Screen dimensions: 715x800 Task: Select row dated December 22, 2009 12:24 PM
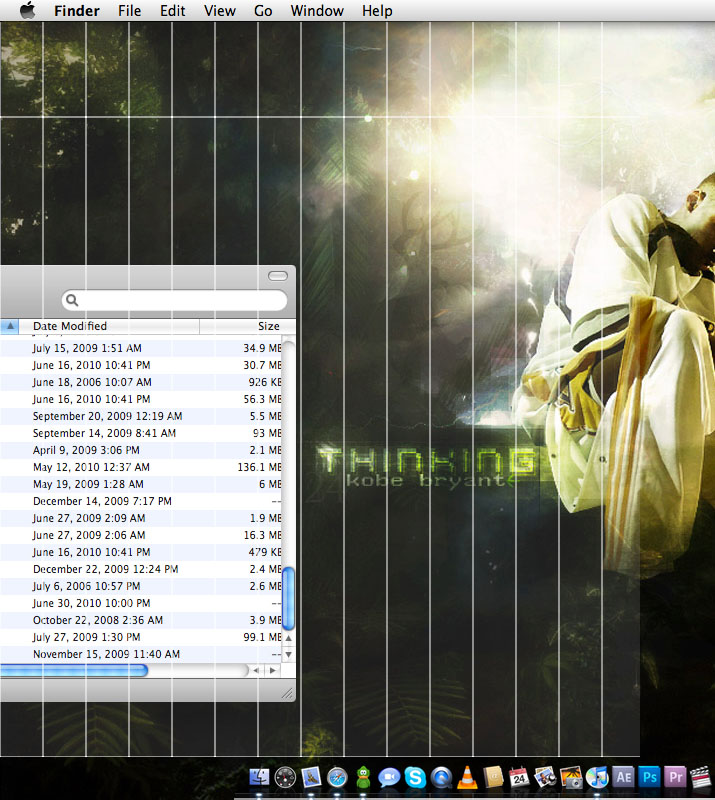141,569
